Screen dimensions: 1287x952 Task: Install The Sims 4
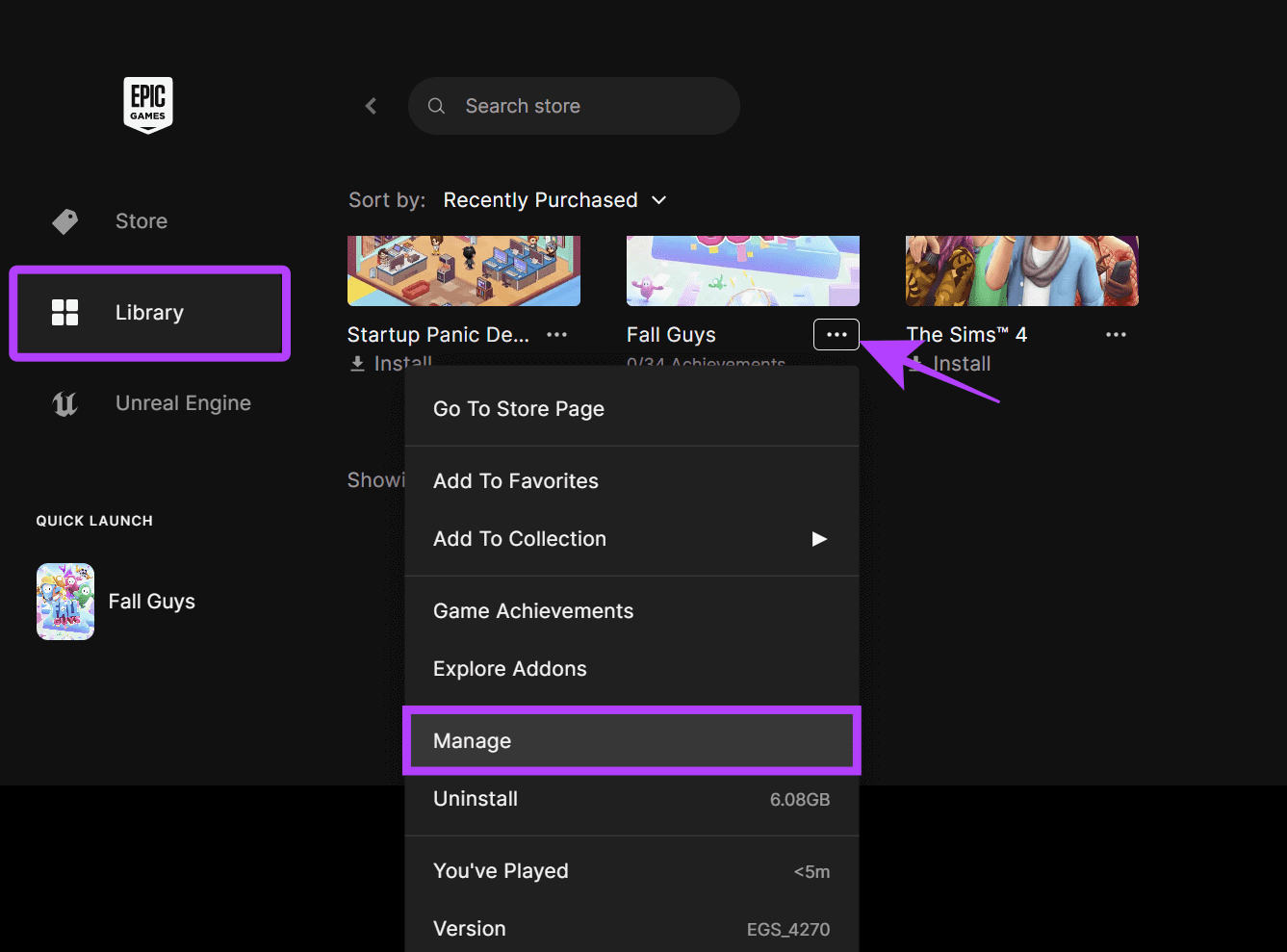[x=949, y=364]
